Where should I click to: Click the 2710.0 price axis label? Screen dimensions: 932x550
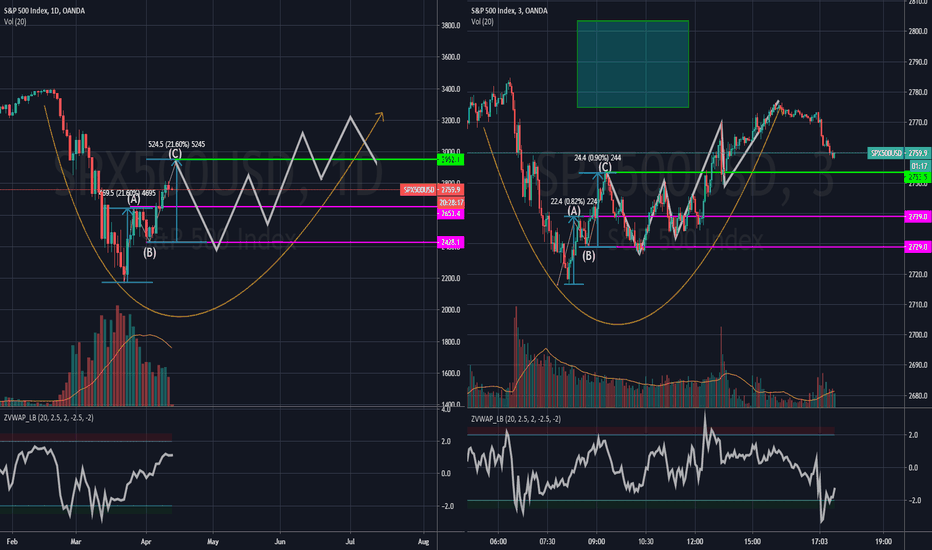point(918,305)
